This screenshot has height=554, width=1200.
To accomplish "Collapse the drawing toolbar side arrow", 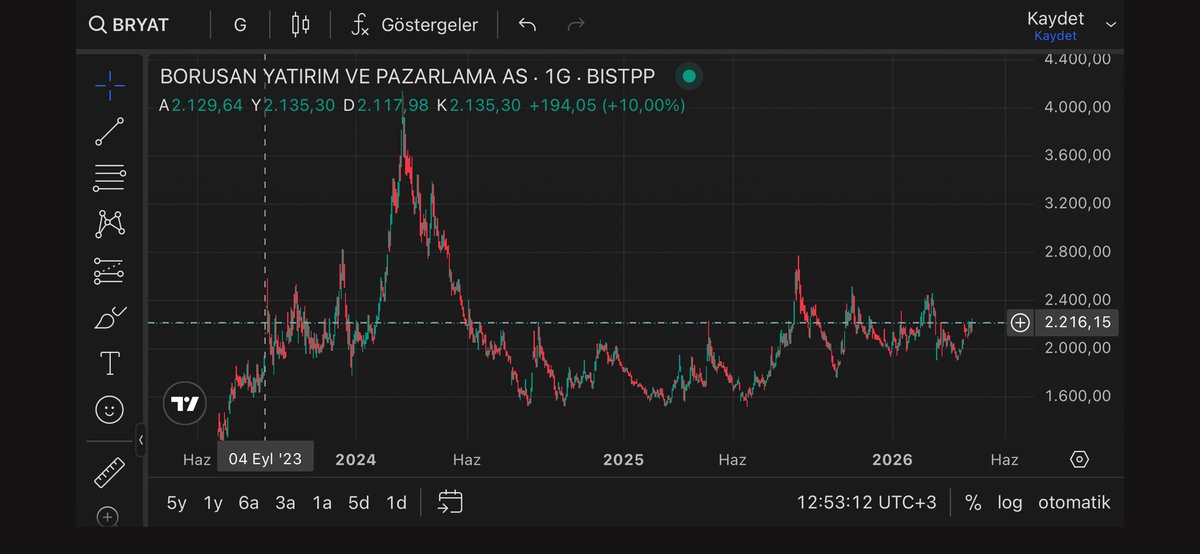I will point(141,439).
